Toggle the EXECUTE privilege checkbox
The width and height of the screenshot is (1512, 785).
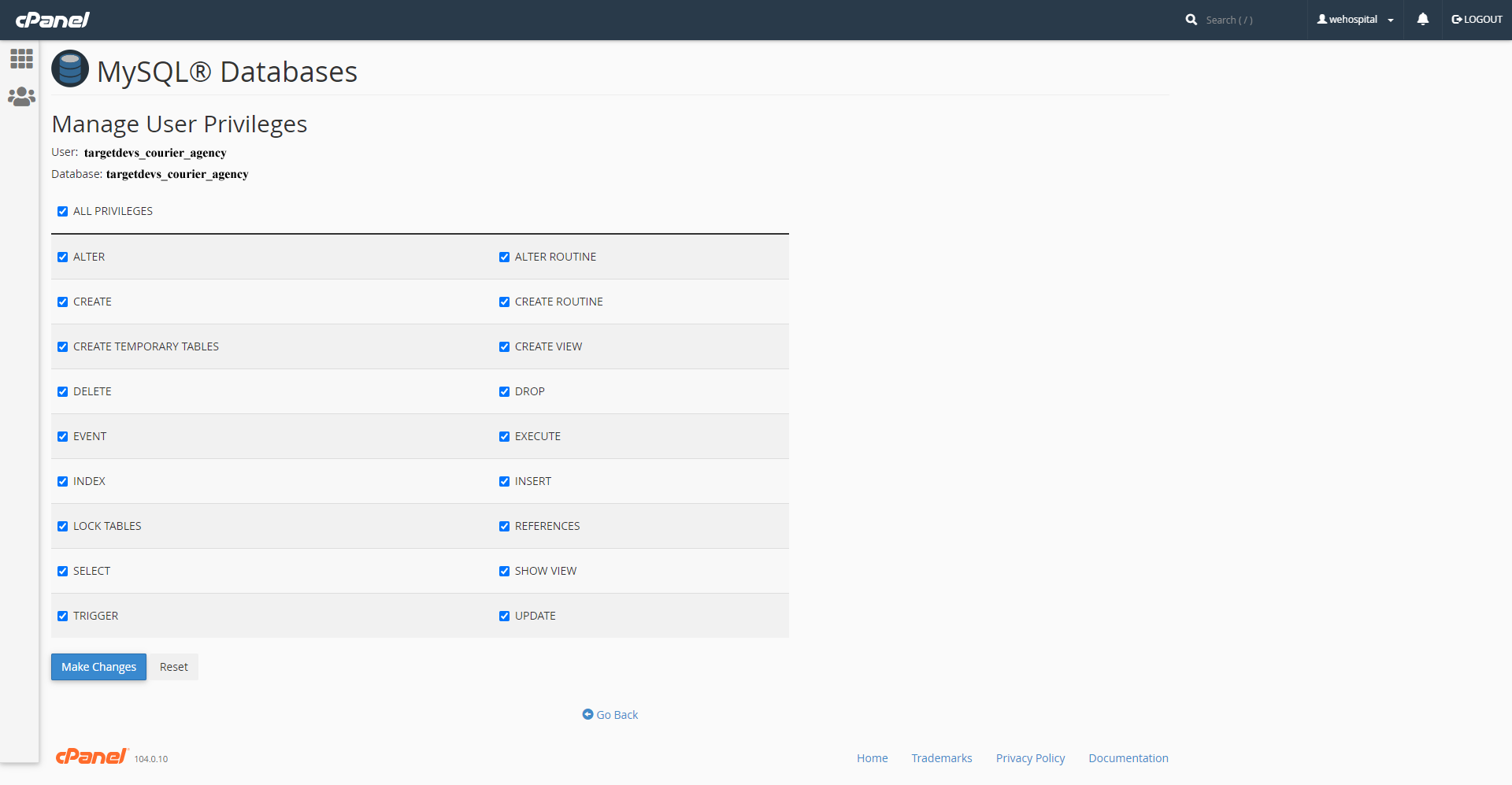tap(504, 436)
